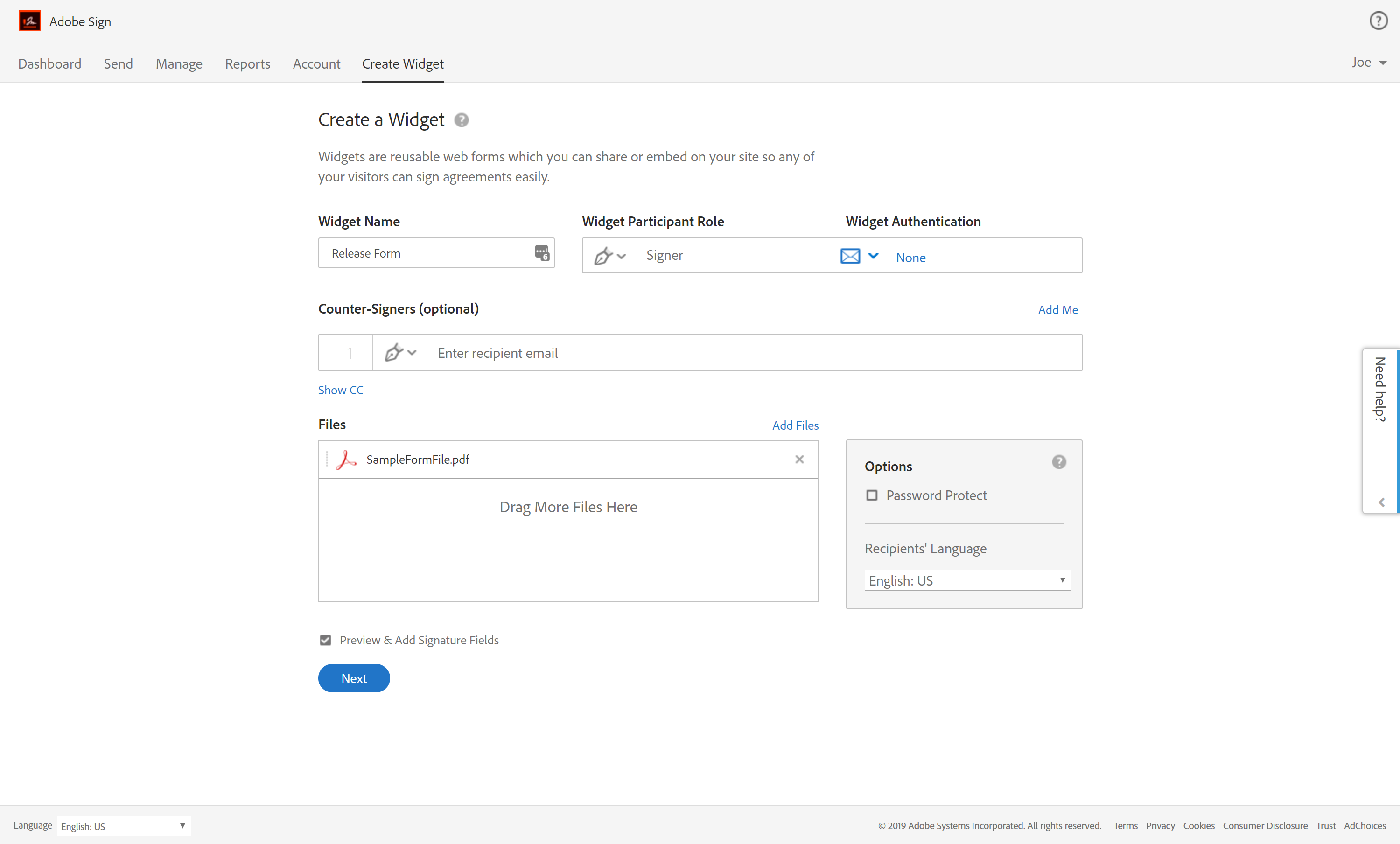Open the footer Language dropdown
This screenshot has height=844, width=1400.
[124, 826]
